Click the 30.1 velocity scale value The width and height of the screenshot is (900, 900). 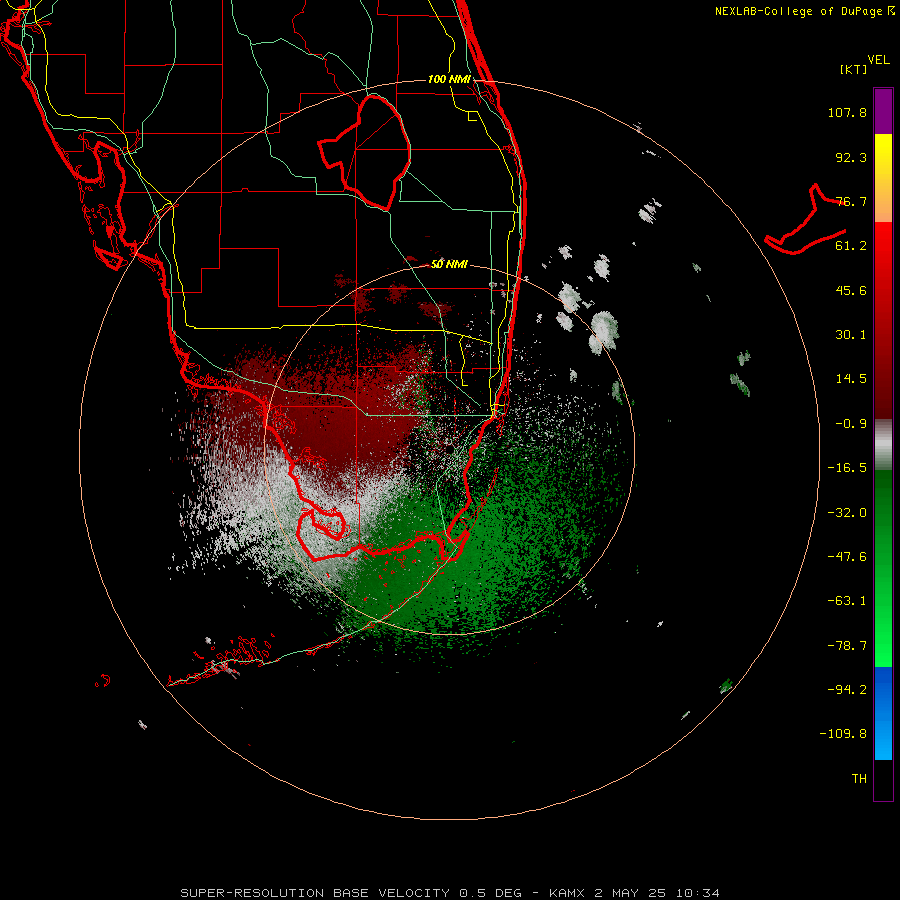[851, 335]
